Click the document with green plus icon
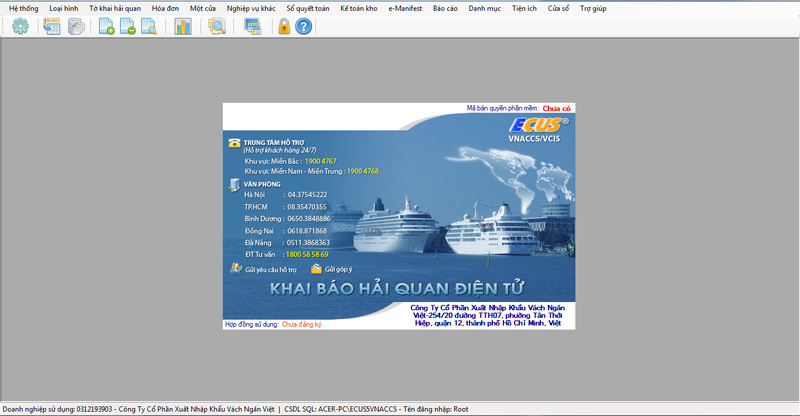Screen dimensions: 800x416 click(x=106, y=26)
